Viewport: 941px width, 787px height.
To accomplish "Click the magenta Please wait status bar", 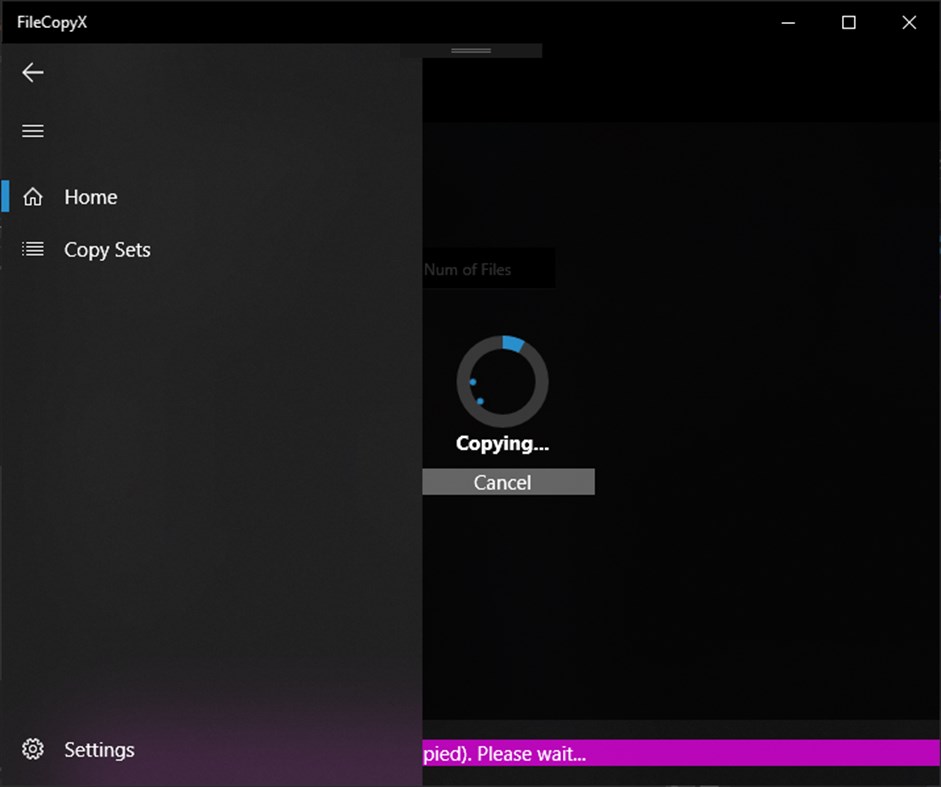I will pos(680,754).
